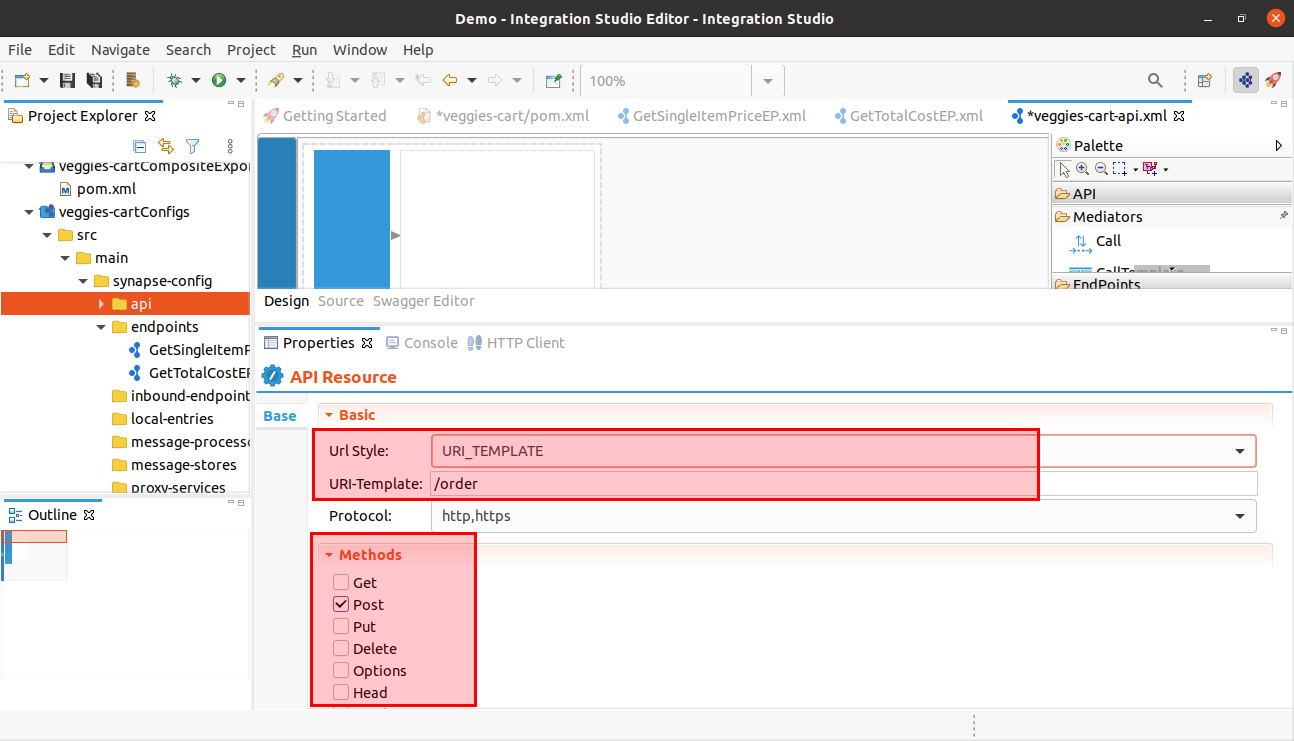Open the Url Style URI_TEMPLATE dropdown
The width and height of the screenshot is (1294, 741).
843,451
